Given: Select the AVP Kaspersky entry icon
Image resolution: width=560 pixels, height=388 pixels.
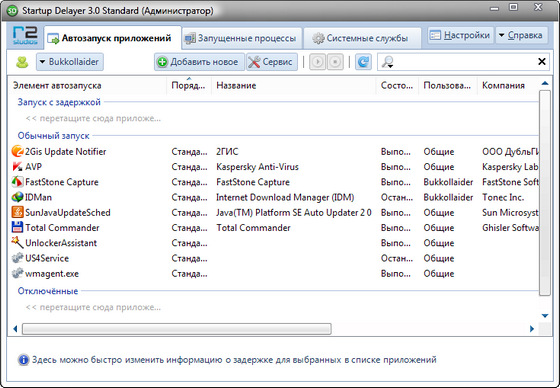Looking at the screenshot, I should pyautogui.click(x=17, y=167).
